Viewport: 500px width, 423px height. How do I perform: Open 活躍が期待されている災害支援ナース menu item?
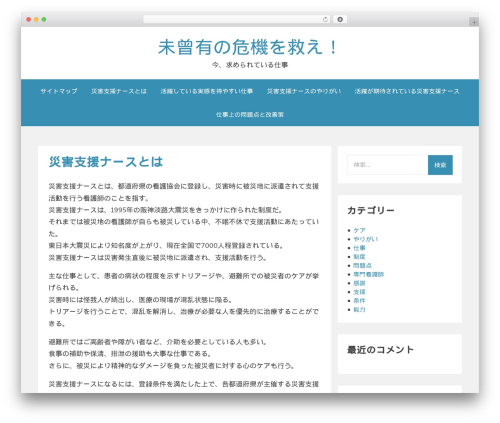click(x=407, y=91)
